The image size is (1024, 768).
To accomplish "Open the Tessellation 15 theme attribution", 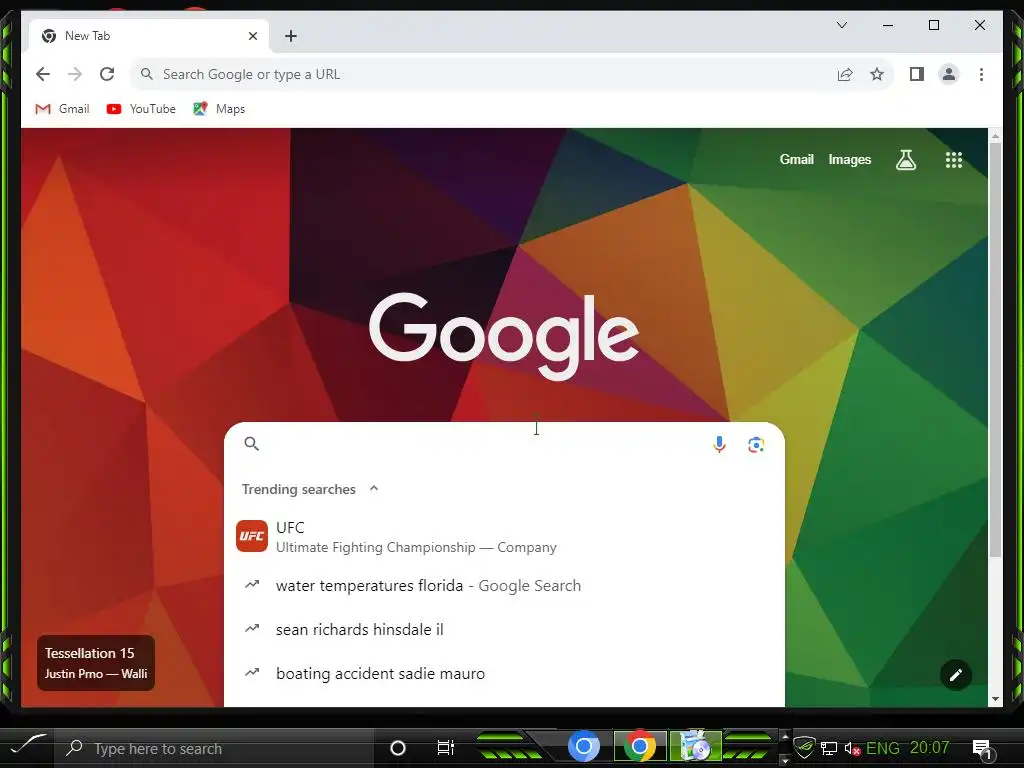I will (x=96, y=663).
